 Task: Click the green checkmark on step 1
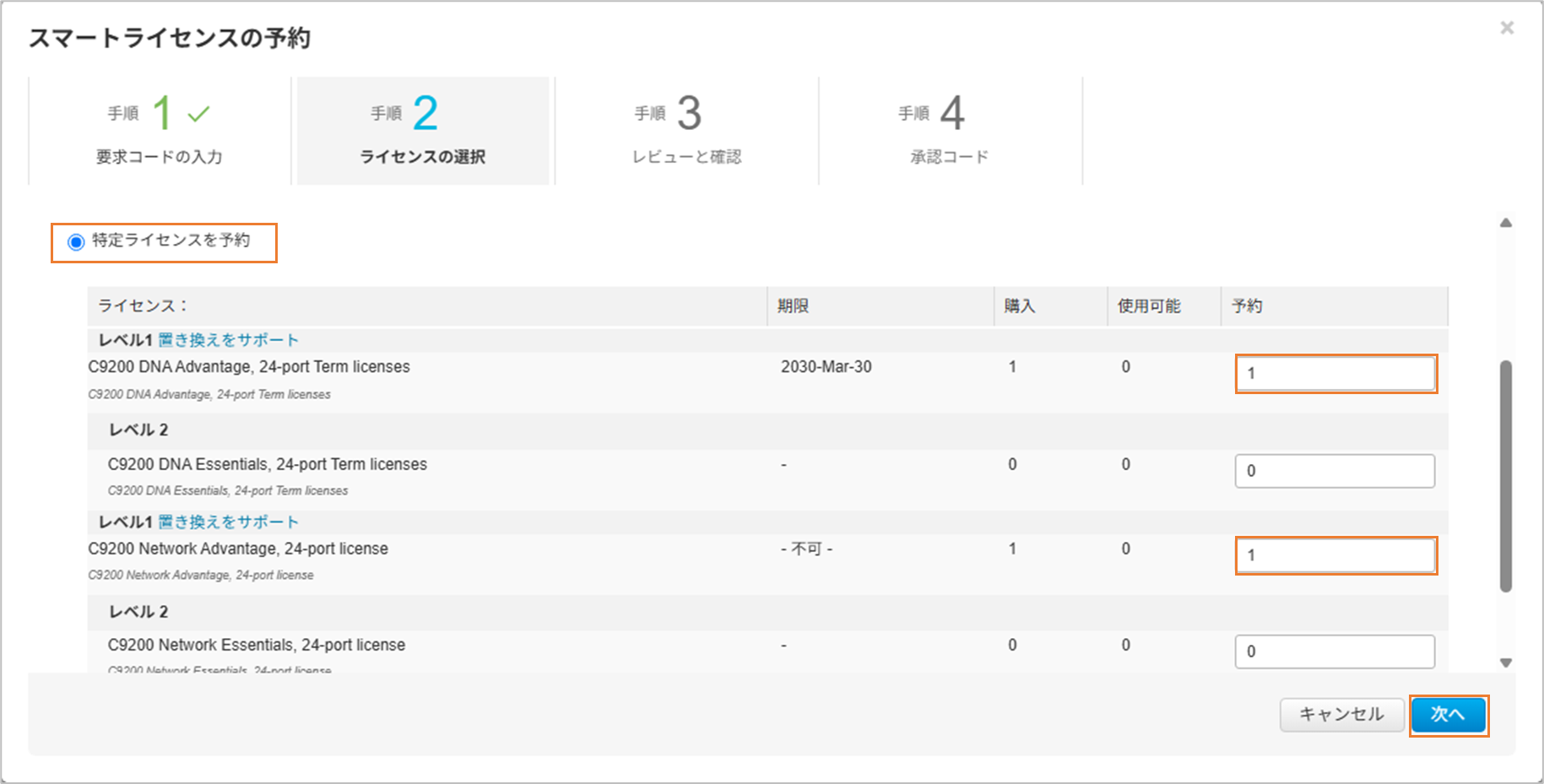point(198,114)
